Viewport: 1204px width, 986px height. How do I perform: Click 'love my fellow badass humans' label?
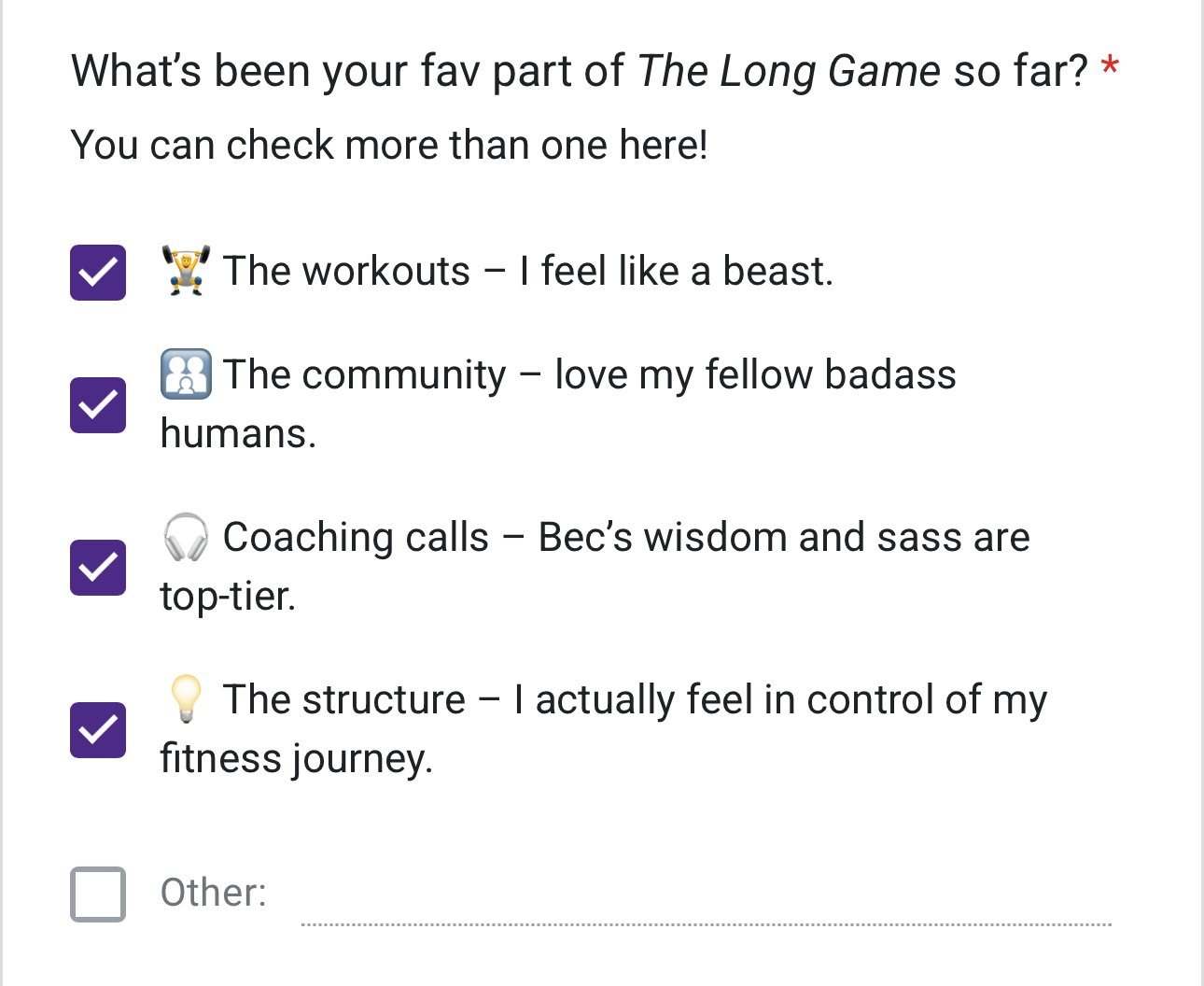[558, 403]
